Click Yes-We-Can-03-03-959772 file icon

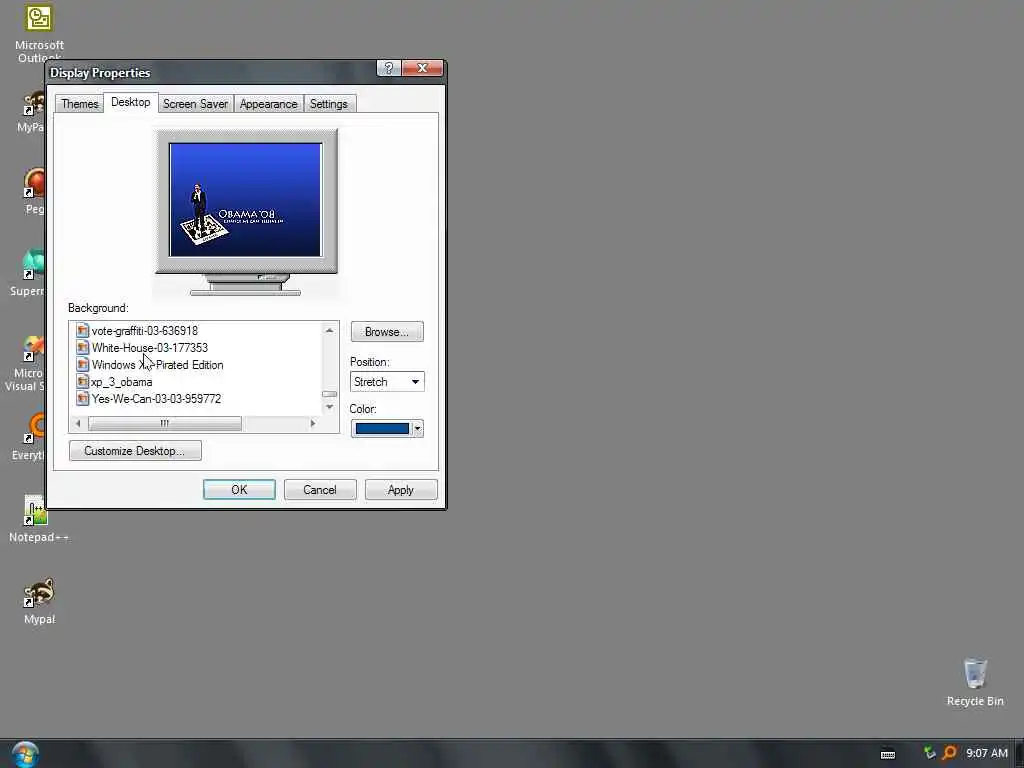pyautogui.click(x=82, y=398)
